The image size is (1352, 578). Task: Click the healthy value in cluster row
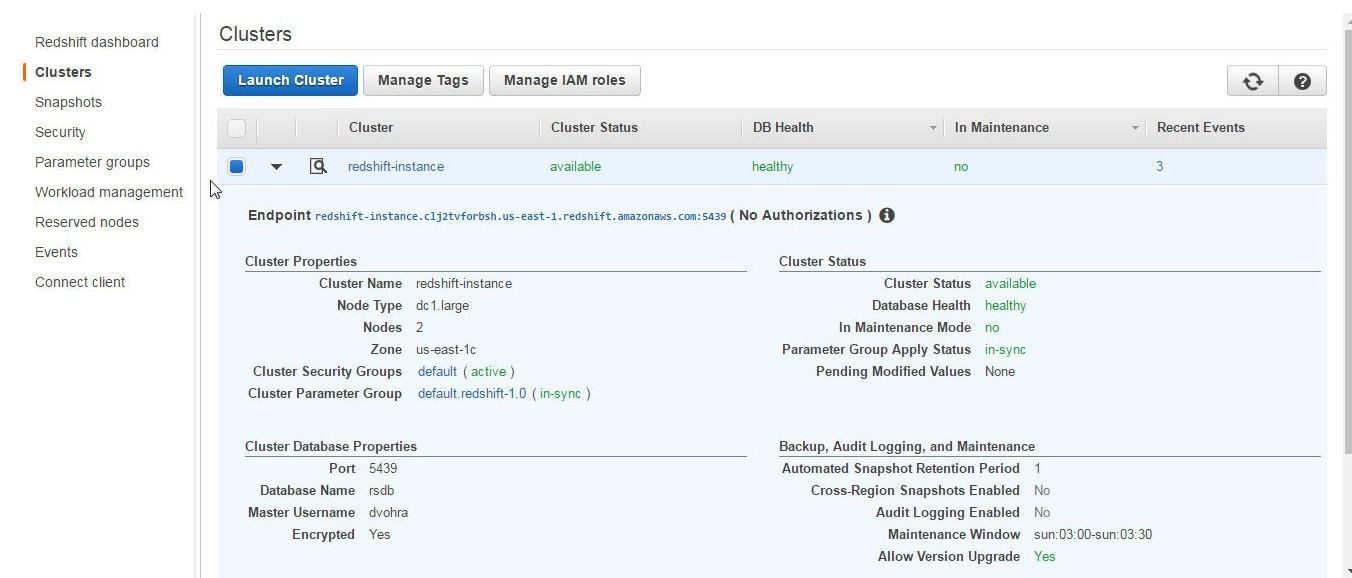tap(773, 167)
